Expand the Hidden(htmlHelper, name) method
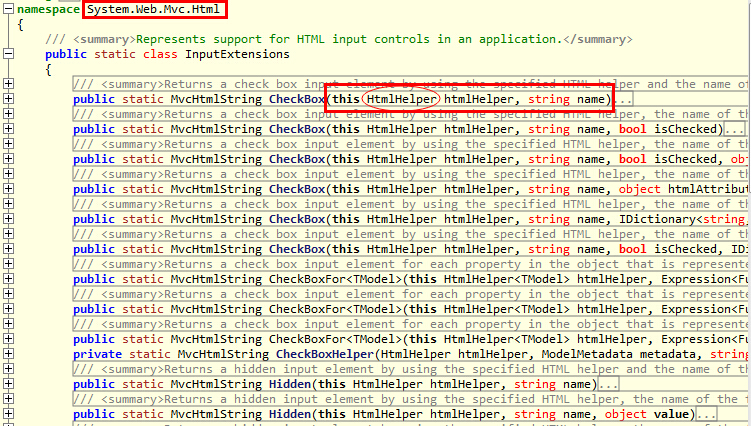 pyautogui.click(x=8, y=384)
